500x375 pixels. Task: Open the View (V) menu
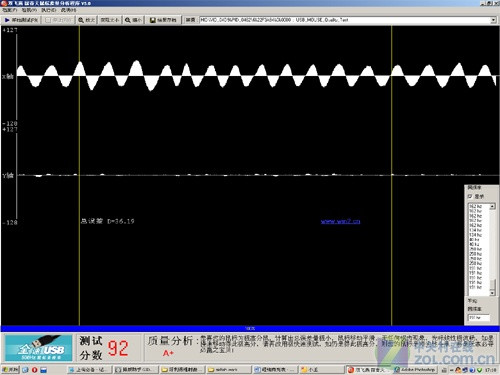tap(29, 10)
